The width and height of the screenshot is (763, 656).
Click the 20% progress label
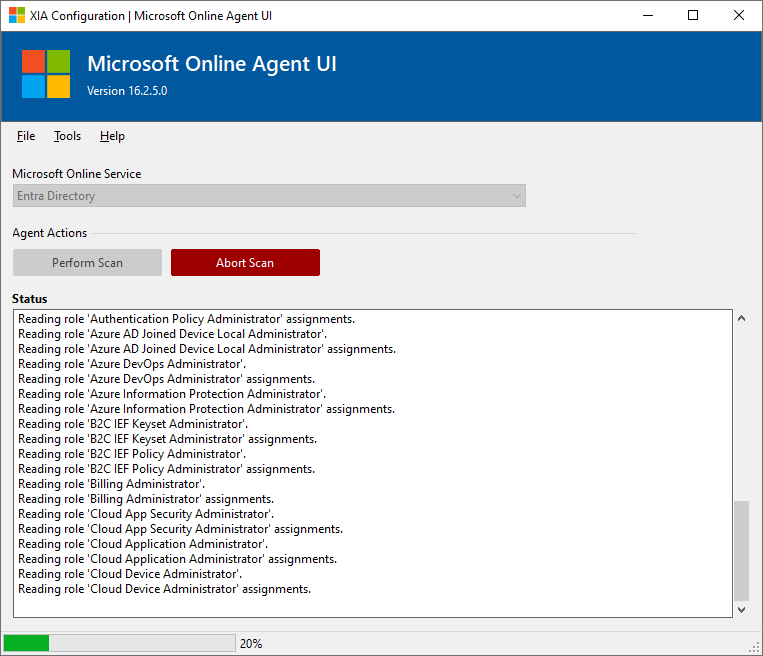pyautogui.click(x=251, y=644)
